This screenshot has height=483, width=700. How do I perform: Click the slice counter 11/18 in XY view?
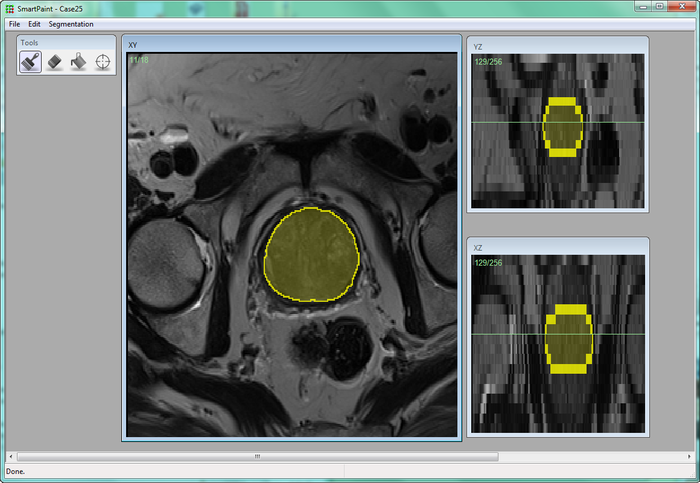(x=139, y=60)
